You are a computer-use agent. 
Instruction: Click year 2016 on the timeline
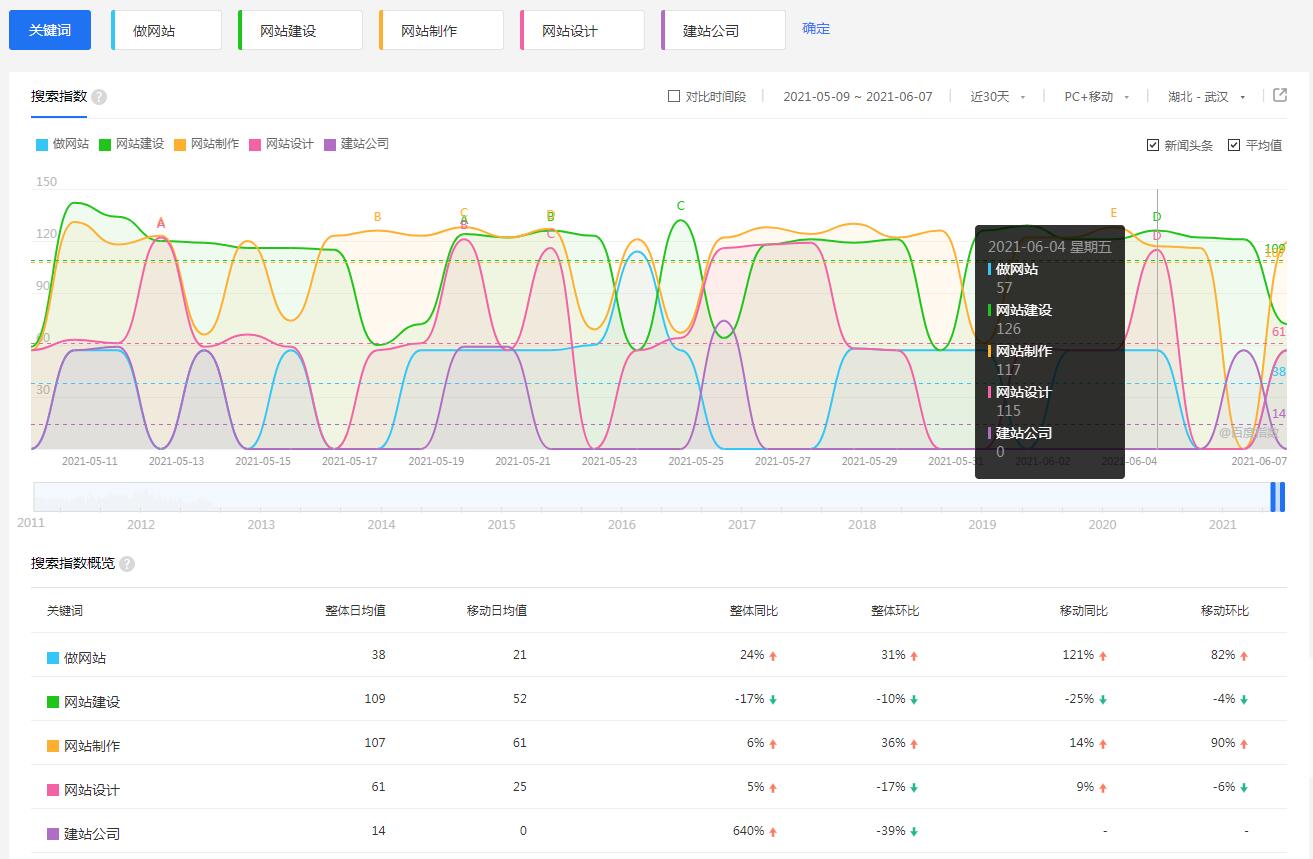(621, 524)
